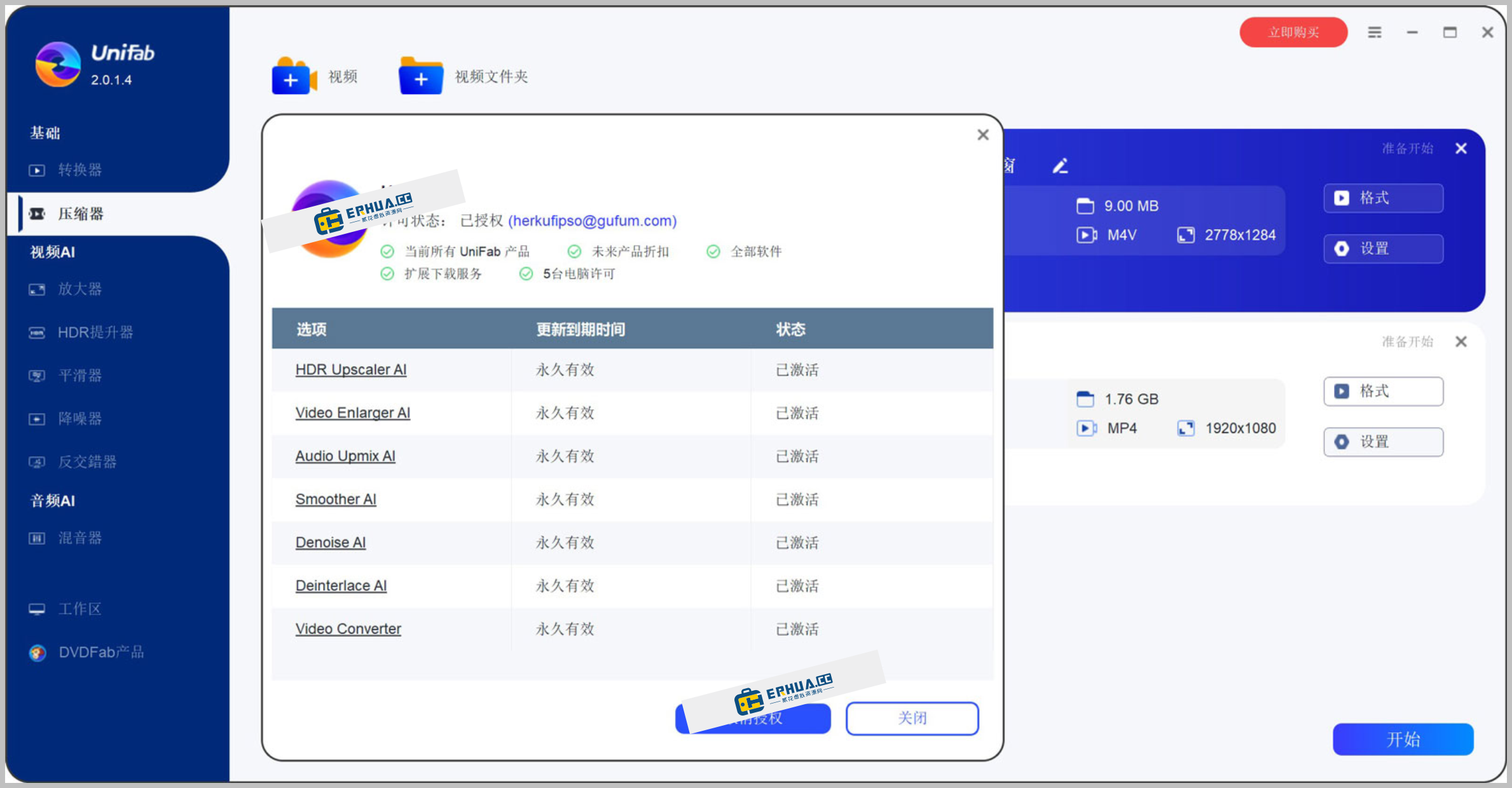The height and width of the screenshot is (788, 1512).
Task: Open the hamburger menu in title bar
Action: (1375, 32)
